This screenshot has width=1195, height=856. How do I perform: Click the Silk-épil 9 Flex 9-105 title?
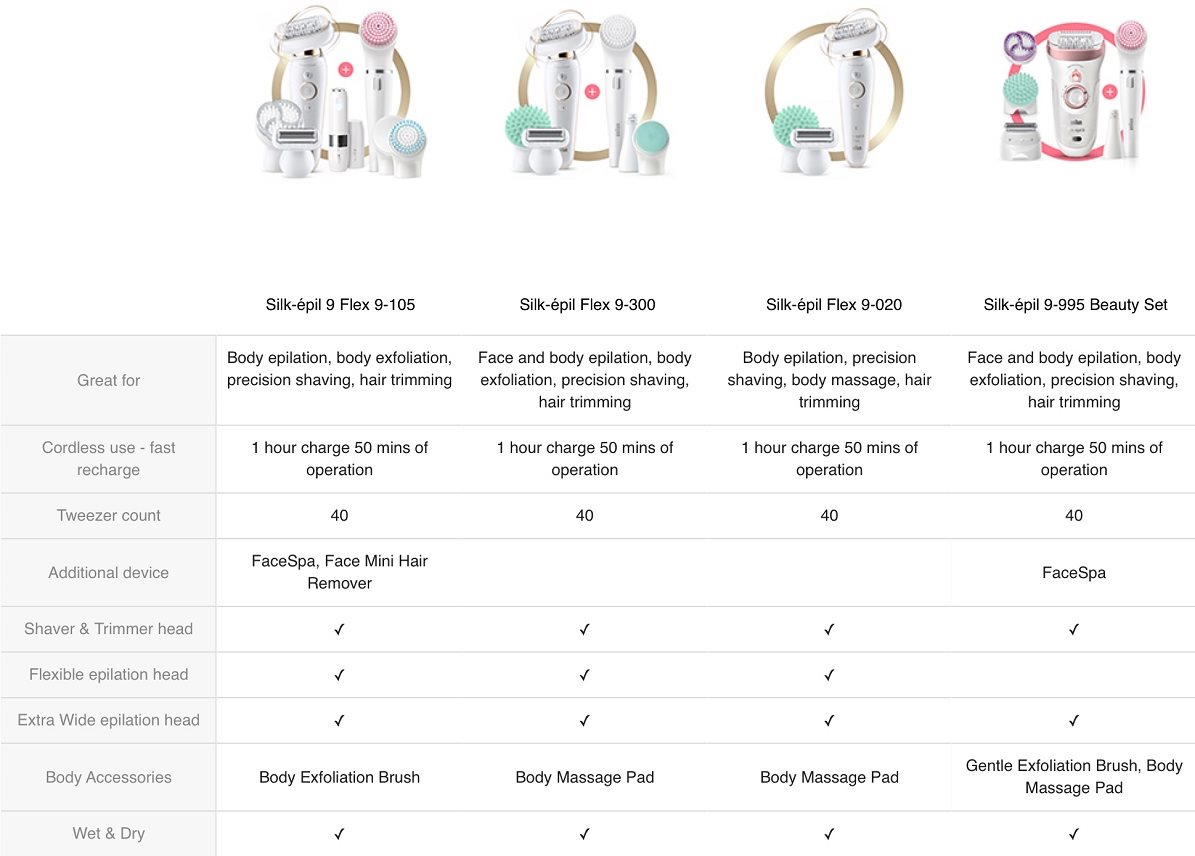click(x=340, y=305)
